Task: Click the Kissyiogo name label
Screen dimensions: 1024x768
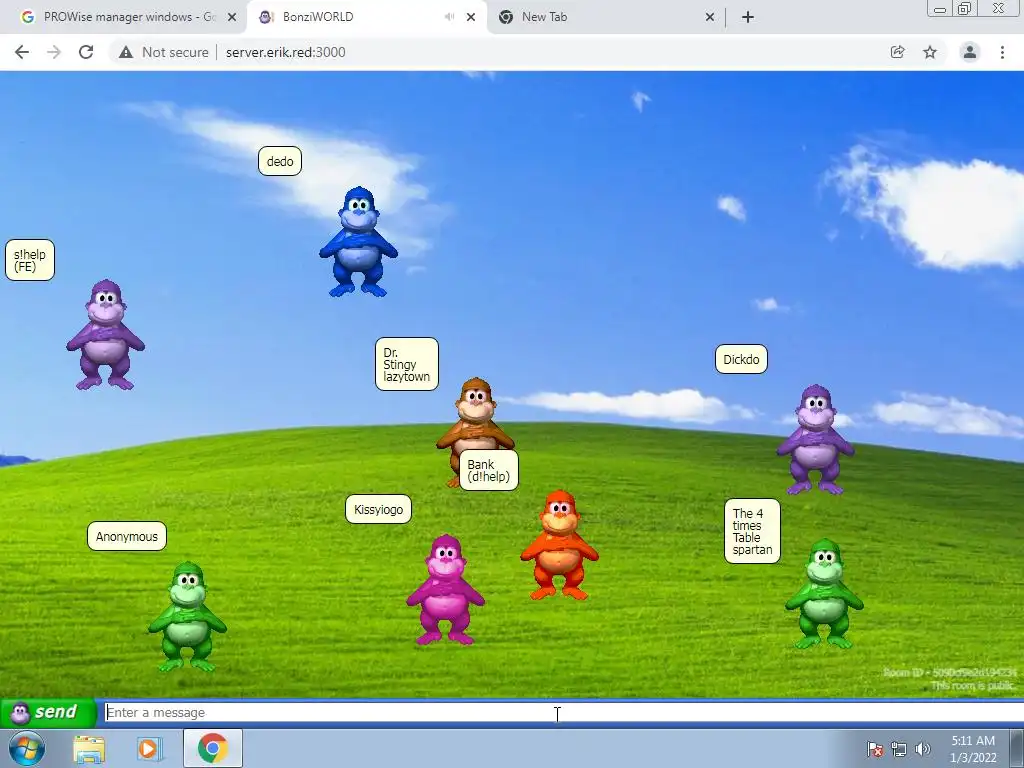Action: [x=378, y=509]
